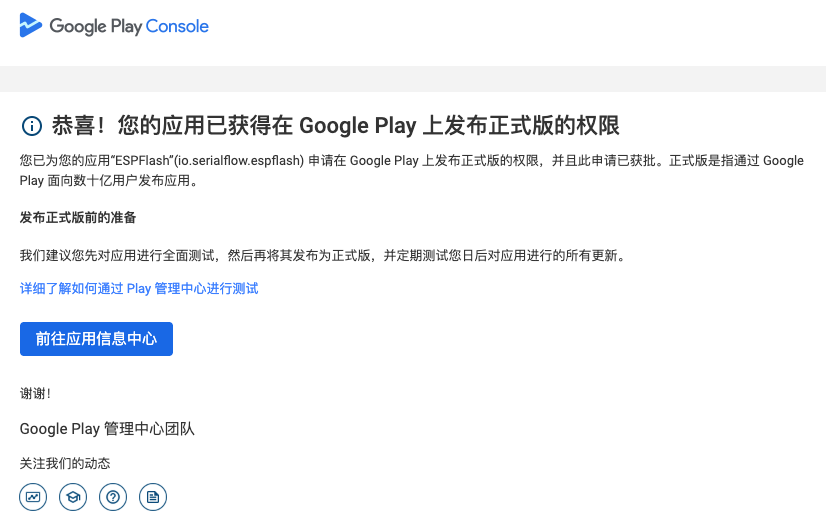Click the gray banner strip below the header
This screenshot has height=528, width=826.
[413, 79]
